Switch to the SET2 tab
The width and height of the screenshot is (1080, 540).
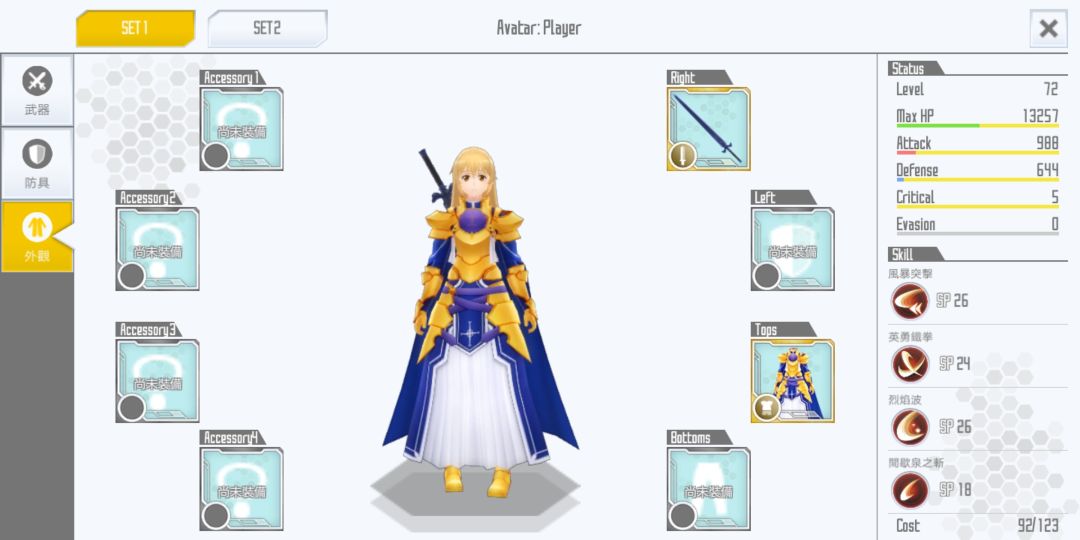click(267, 28)
